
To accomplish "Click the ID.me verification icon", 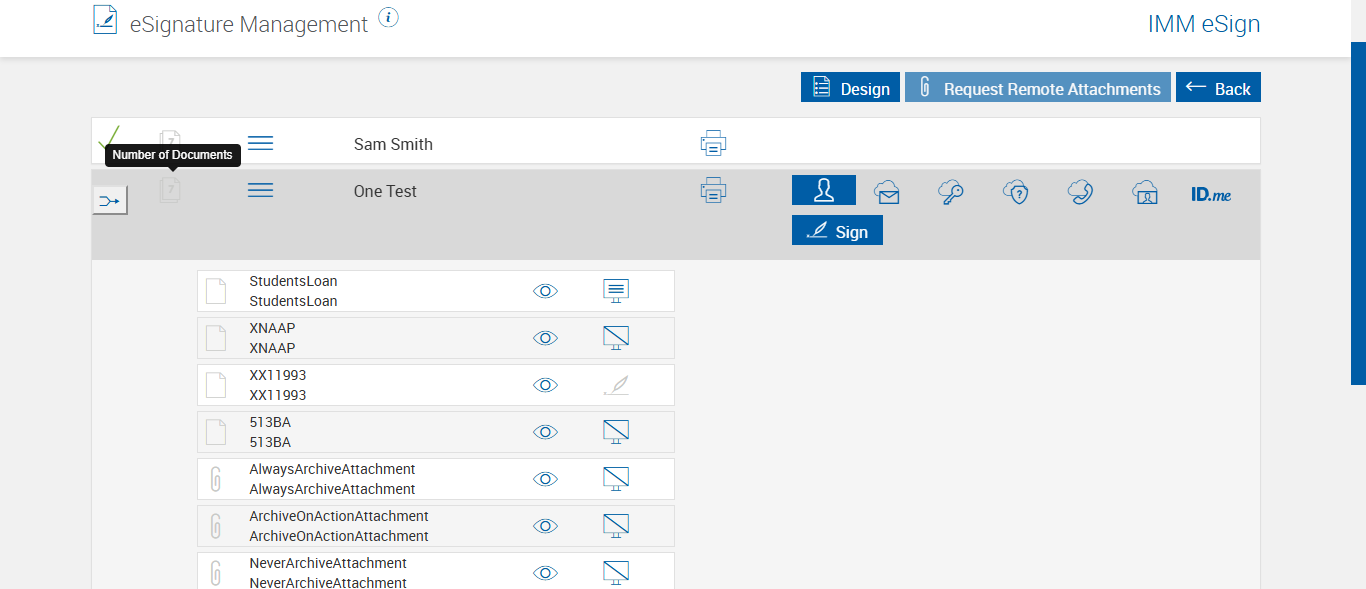I will (1211, 194).
